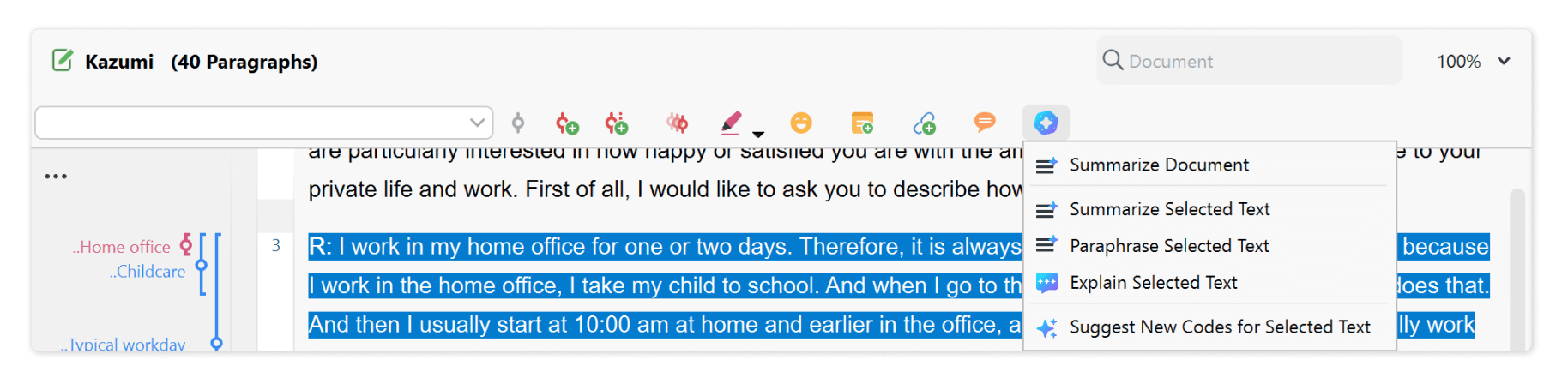The width and height of the screenshot is (1568, 384).
Task: Click the Document search field
Action: pos(1250,61)
